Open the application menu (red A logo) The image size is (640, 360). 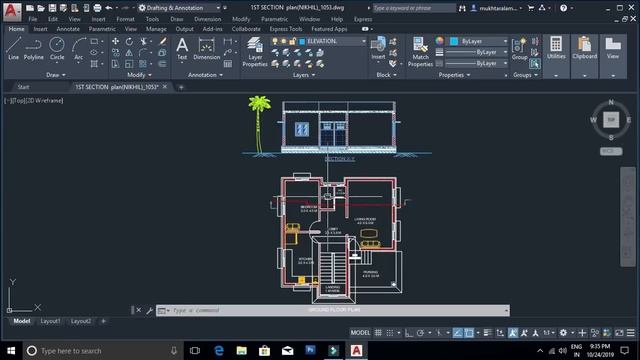[12, 11]
